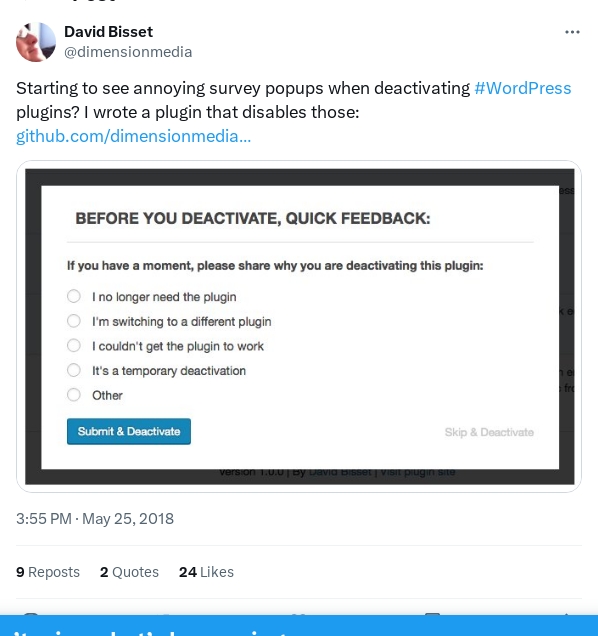The width and height of the screenshot is (598, 636).
Task: Follow the github.com/dimensionmedia link
Action: 133,136
